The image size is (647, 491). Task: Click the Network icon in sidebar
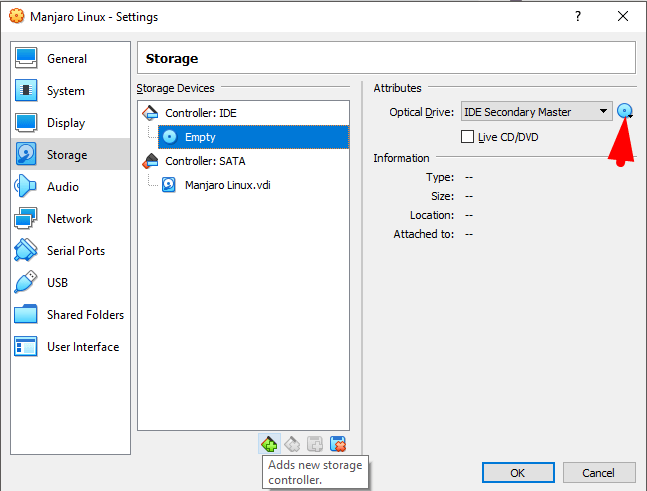[x=27, y=219]
